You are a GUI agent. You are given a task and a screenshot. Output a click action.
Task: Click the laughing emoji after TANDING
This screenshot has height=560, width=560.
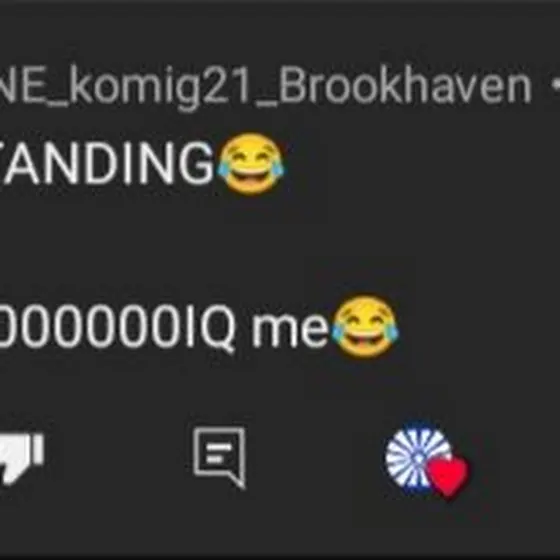point(251,164)
